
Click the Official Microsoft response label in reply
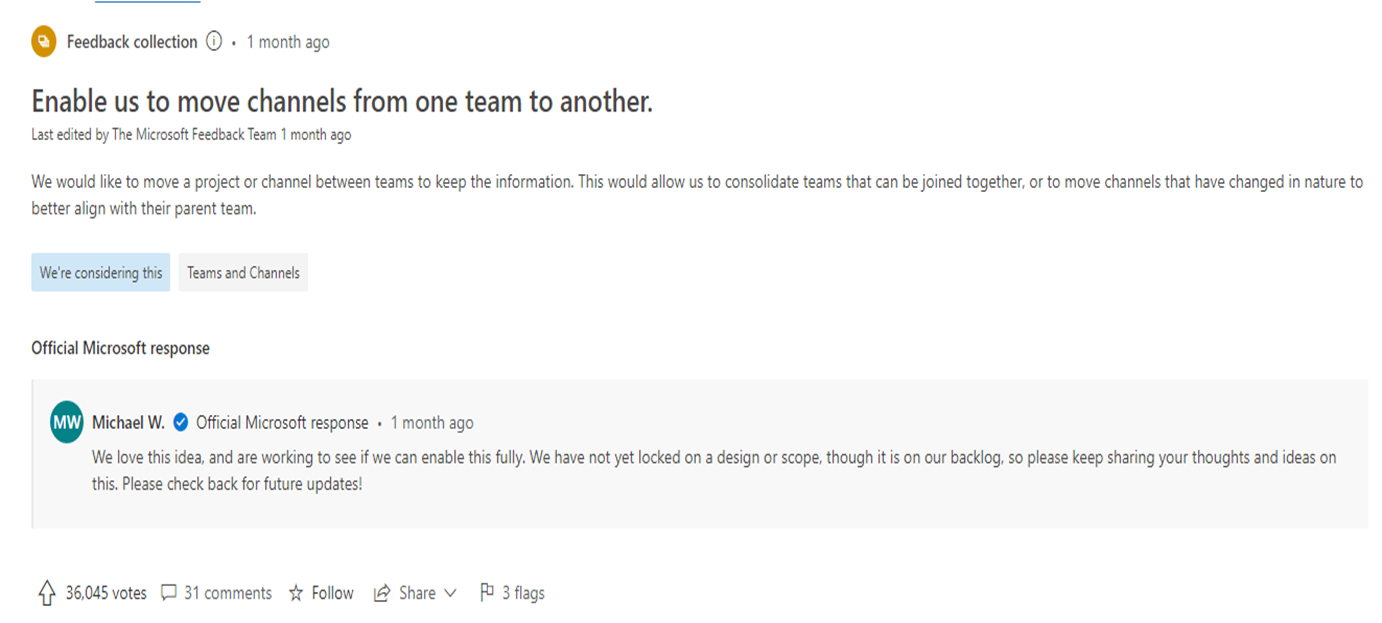282,422
